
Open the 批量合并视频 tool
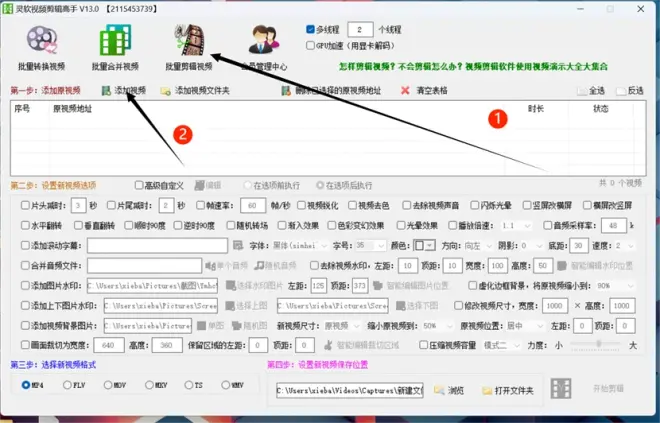click(x=114, y=46)
